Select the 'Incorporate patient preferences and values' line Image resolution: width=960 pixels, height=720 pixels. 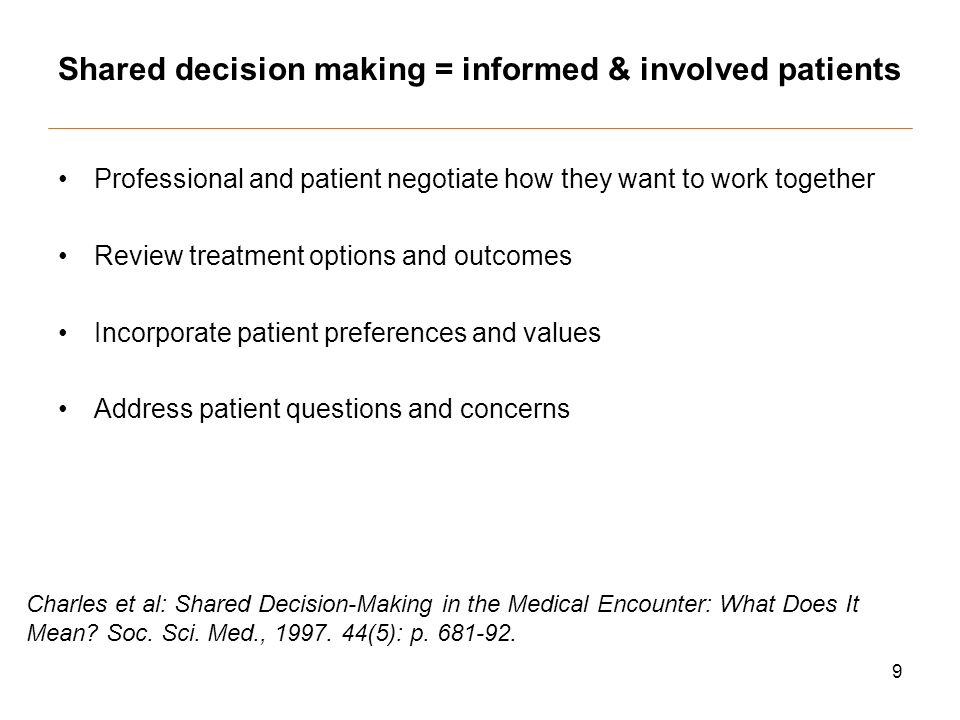(x=347, y=333)
